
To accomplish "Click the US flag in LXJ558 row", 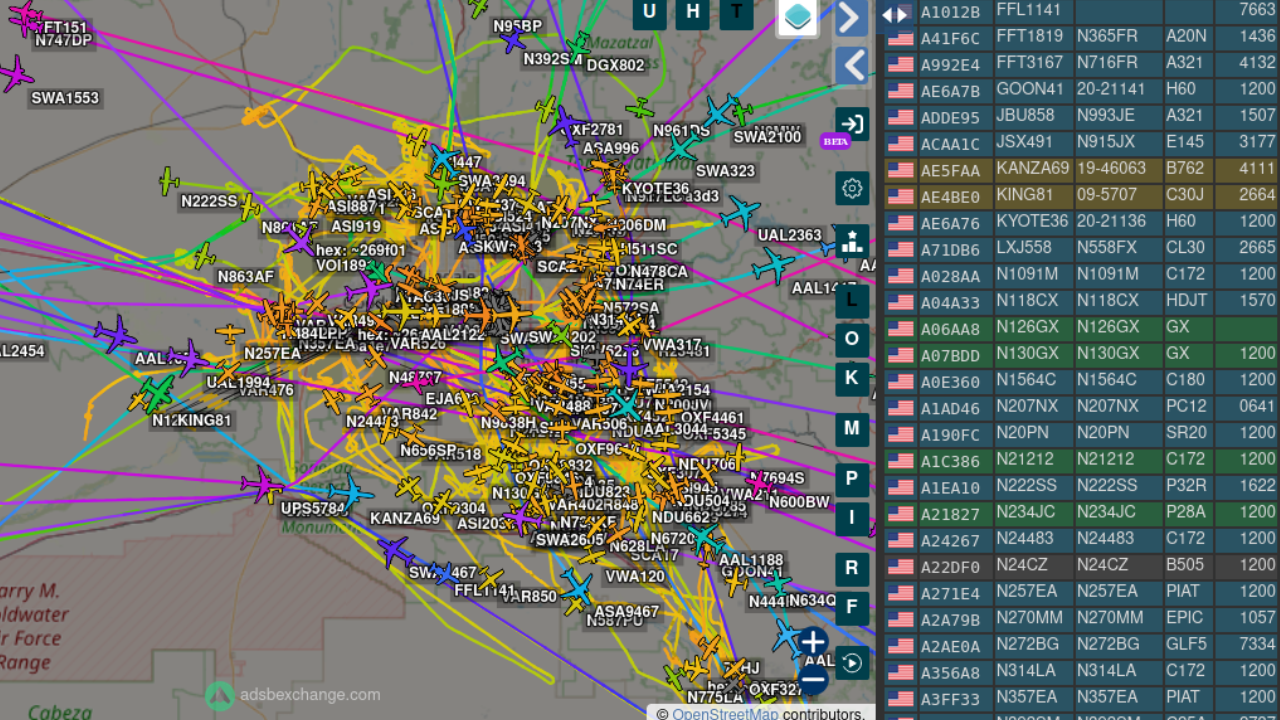I will pos(900,249).
